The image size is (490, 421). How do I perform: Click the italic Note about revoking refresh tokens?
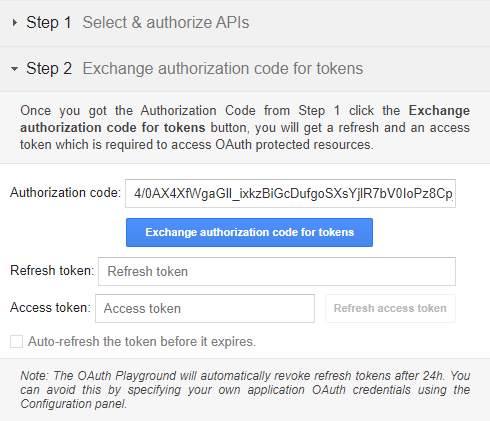(245, 390)
